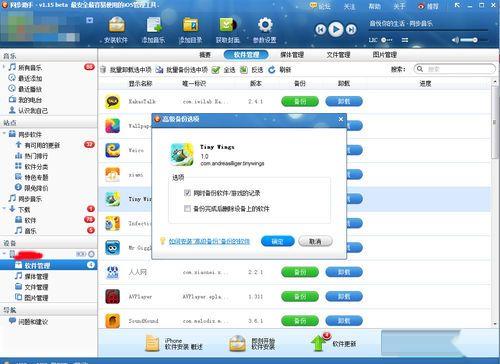Collapse the 下载 downloads node
The height and width of the screenshot is (364, 500).
tap(4, 209)
